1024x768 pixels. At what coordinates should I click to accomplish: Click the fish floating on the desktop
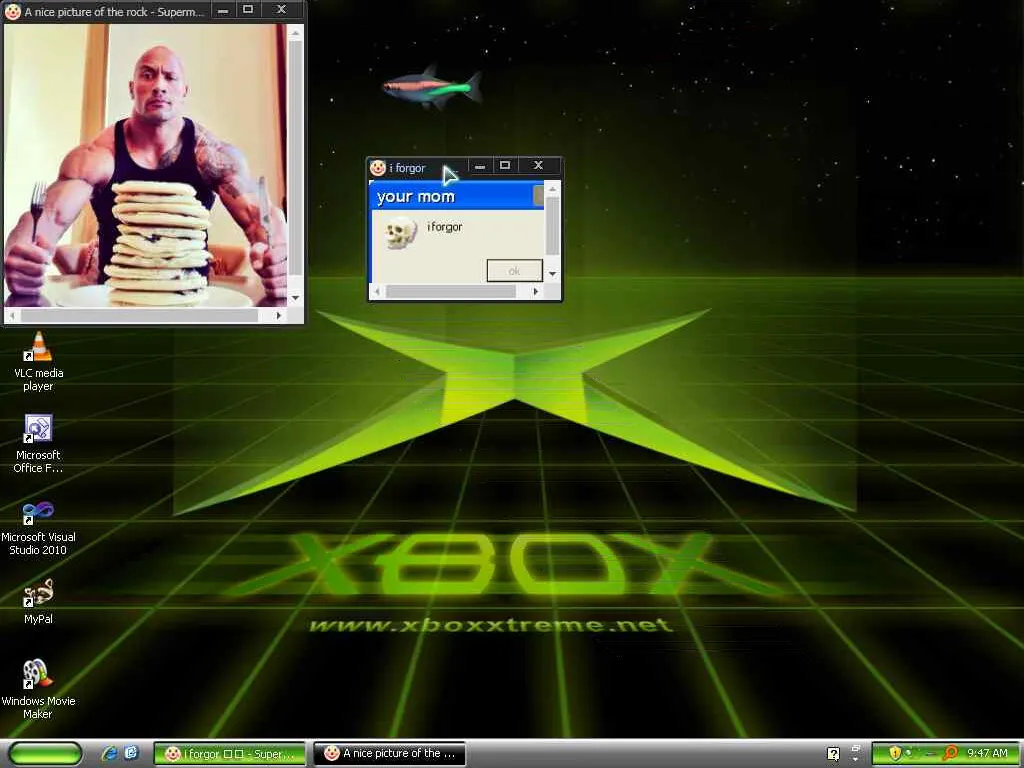[432, 87]
